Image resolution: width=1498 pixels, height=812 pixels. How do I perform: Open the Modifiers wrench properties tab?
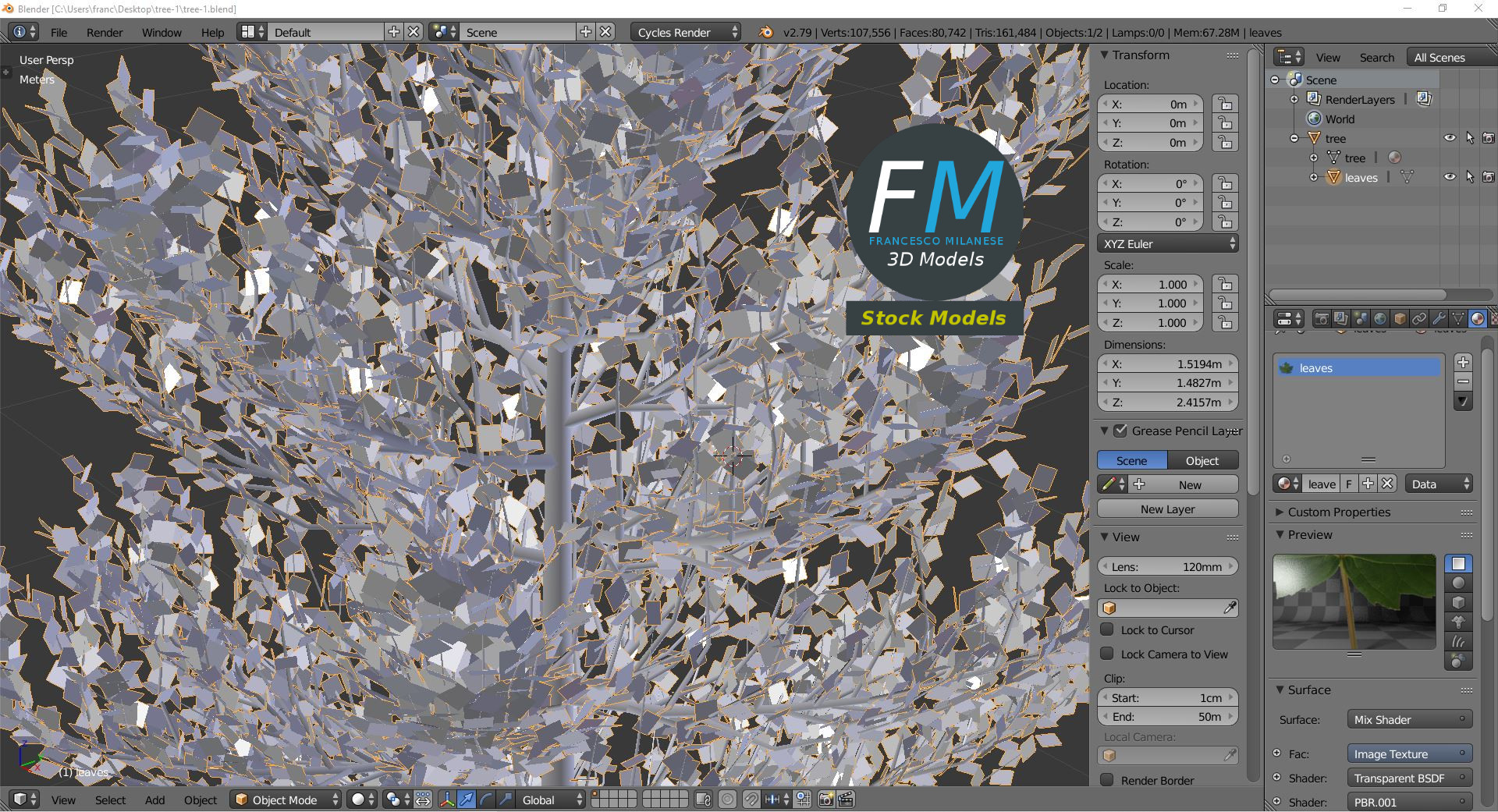click(x=1439, y=318)
